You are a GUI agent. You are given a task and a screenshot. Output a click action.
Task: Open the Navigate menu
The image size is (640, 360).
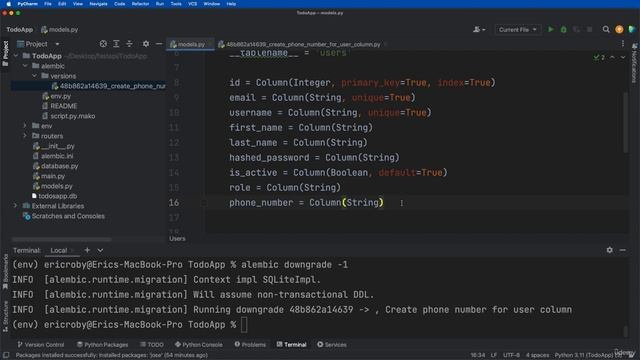98,4
